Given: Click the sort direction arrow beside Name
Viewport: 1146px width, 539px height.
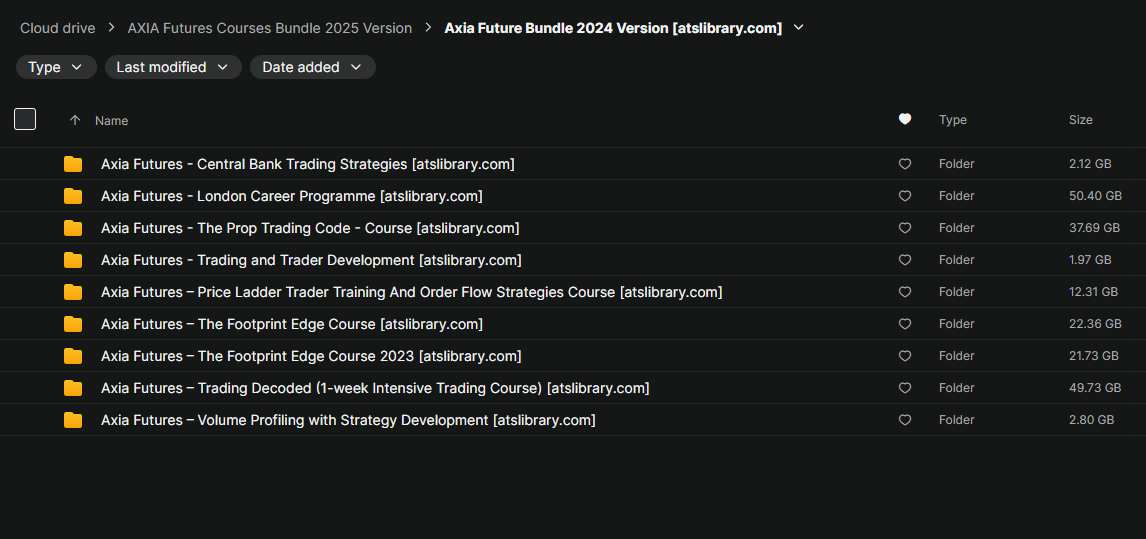Looking at the screenshot, I should tap(75, 120).
